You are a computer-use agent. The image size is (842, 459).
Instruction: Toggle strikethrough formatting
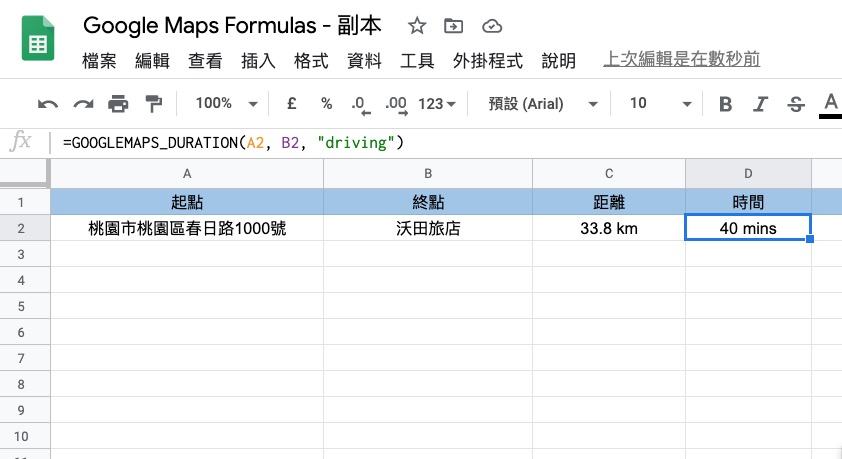(x=796, y=104)
